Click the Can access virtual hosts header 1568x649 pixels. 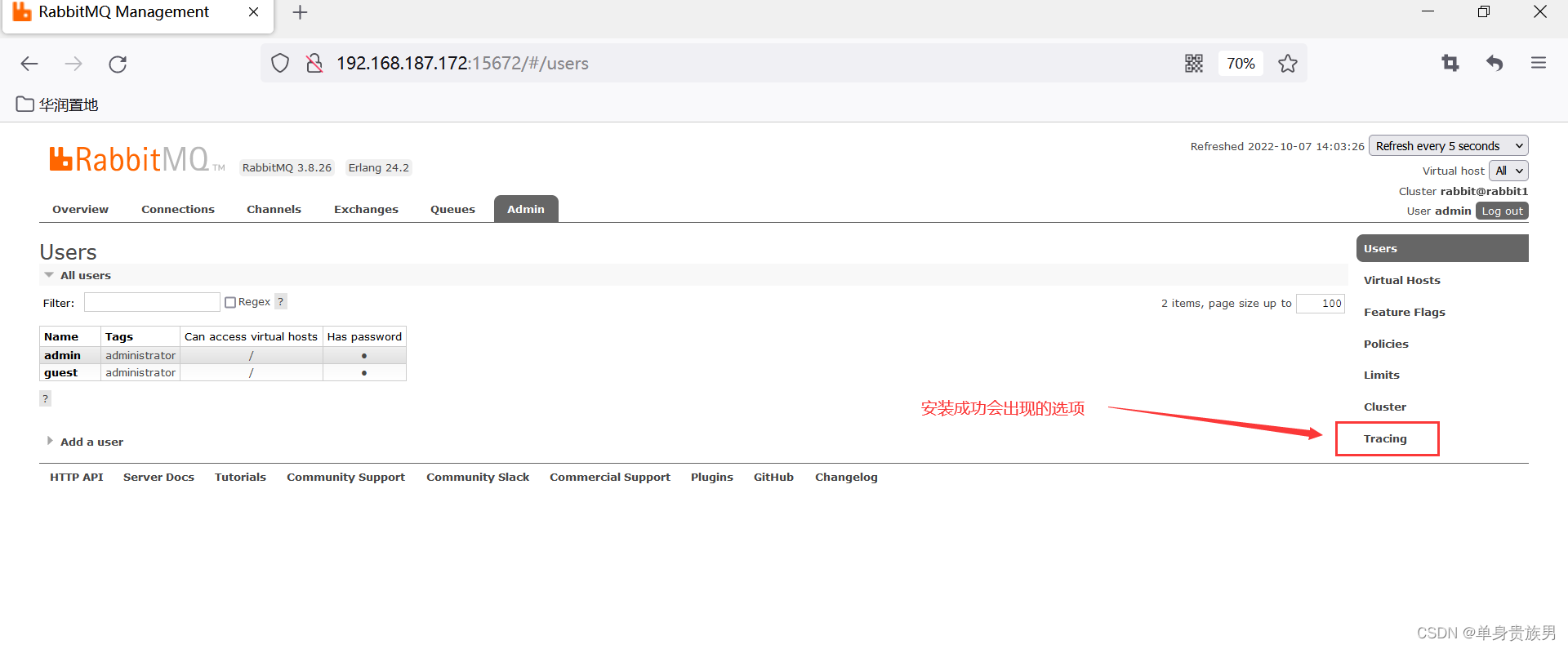251,336
